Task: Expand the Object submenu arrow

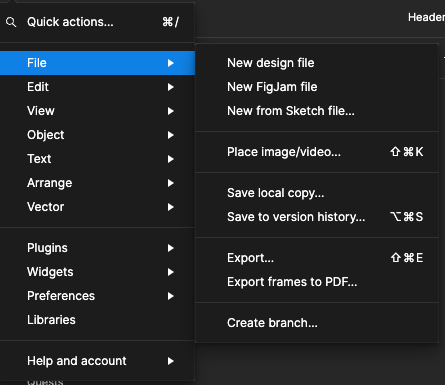Action: (x=171, y=135)
